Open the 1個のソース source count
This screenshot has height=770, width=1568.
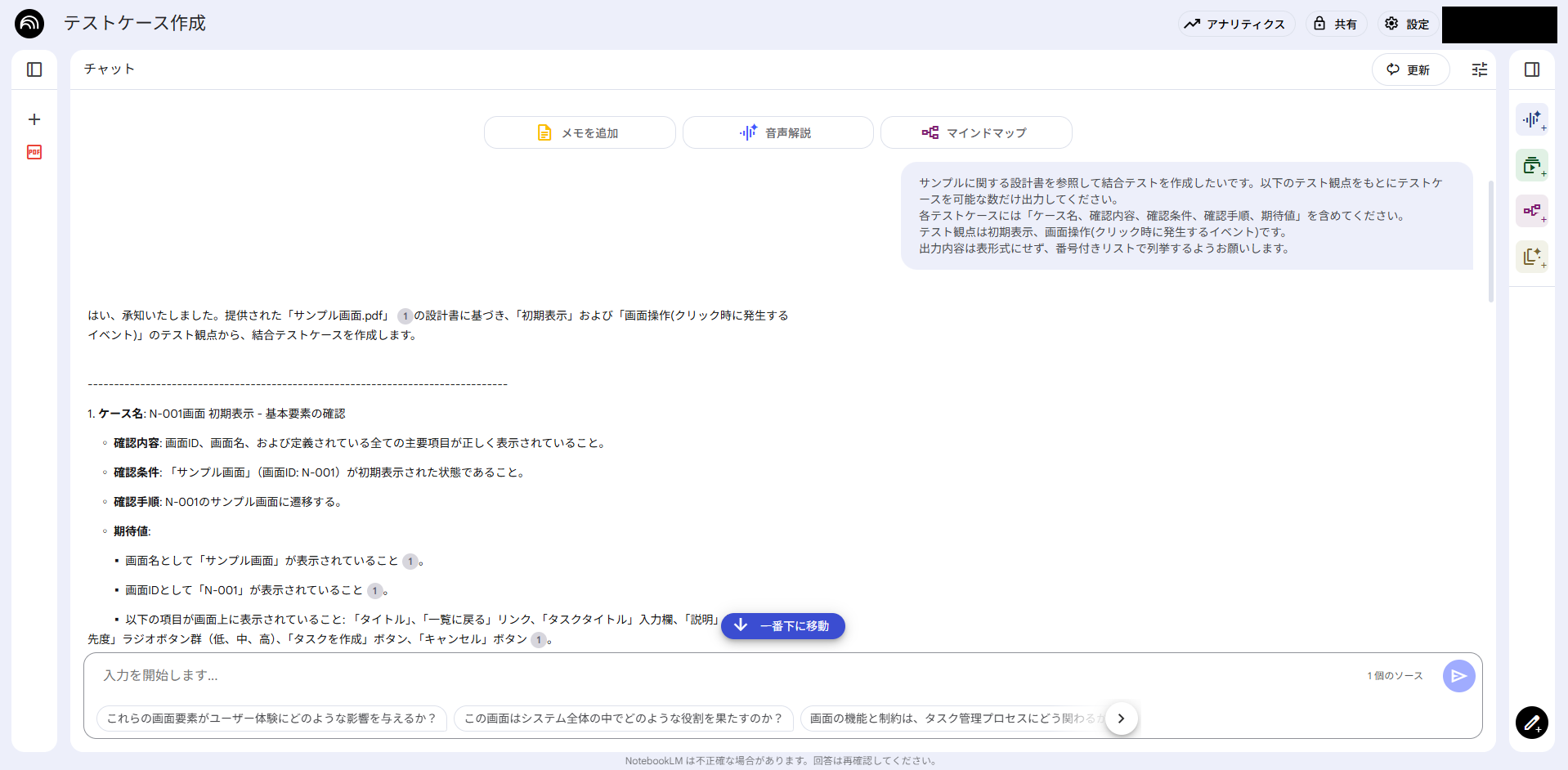tap(1395, 676)
